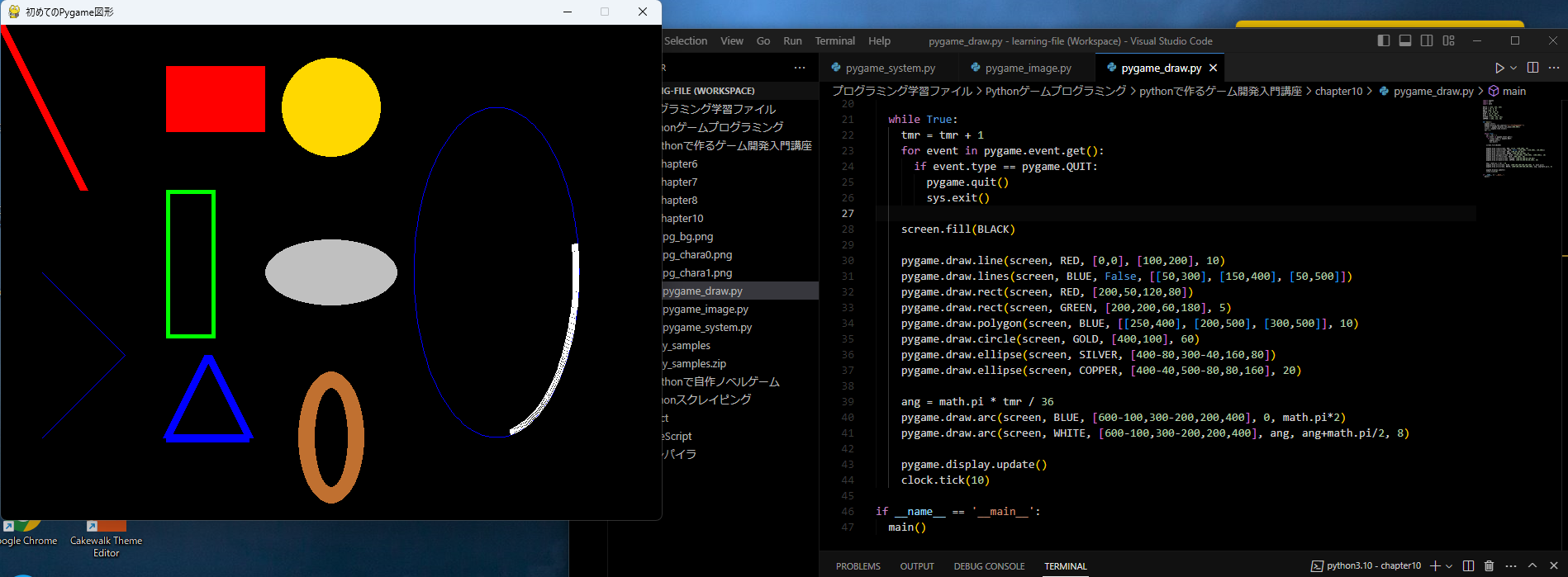Switch to the pygame_image.py tab
The height and width of the screenshot is (577, 1568).
(x=1028, y=68)
